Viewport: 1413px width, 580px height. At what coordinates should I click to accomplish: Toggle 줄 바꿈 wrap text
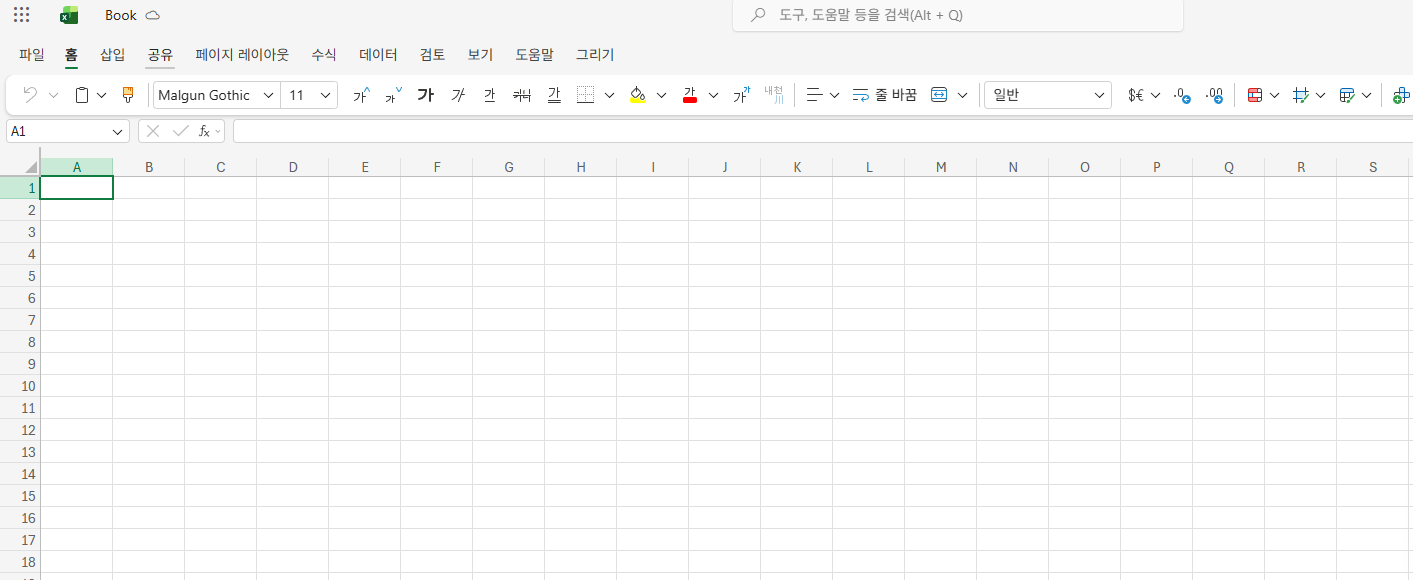884,95
